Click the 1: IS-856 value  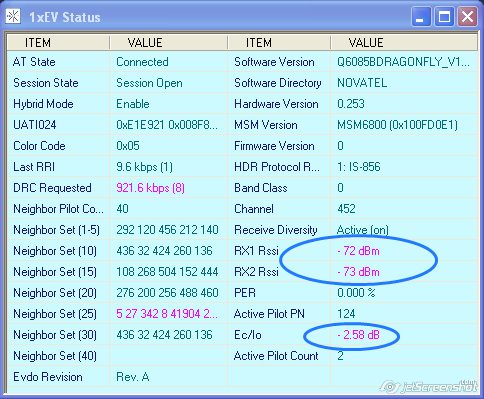359,167
